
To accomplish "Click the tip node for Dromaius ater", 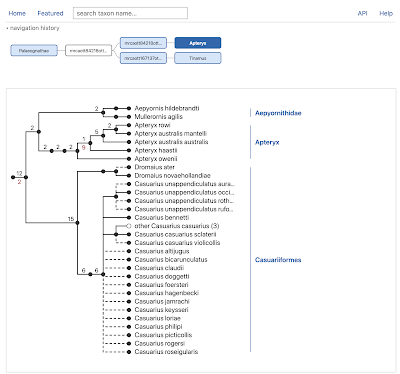I will point(129,167).
